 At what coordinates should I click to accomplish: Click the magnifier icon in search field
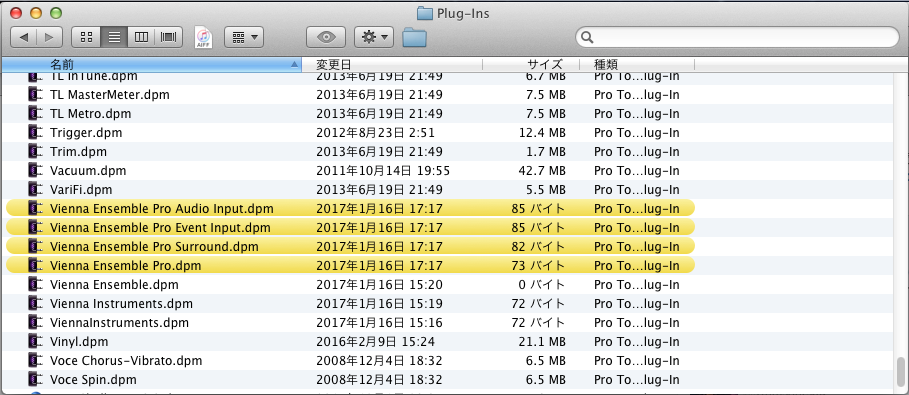click(x=587, y=38)
